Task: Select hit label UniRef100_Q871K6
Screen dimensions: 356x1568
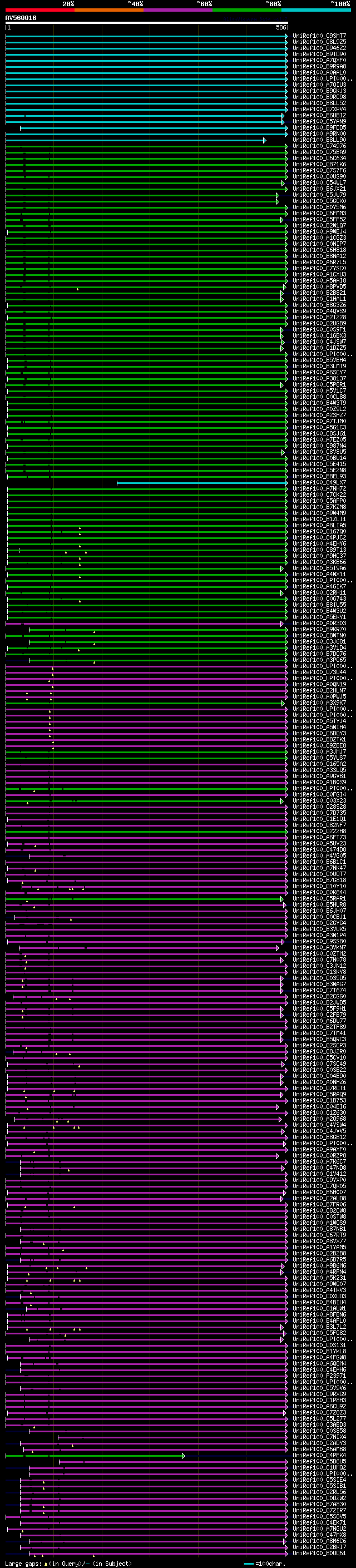Action: [319, 164]
